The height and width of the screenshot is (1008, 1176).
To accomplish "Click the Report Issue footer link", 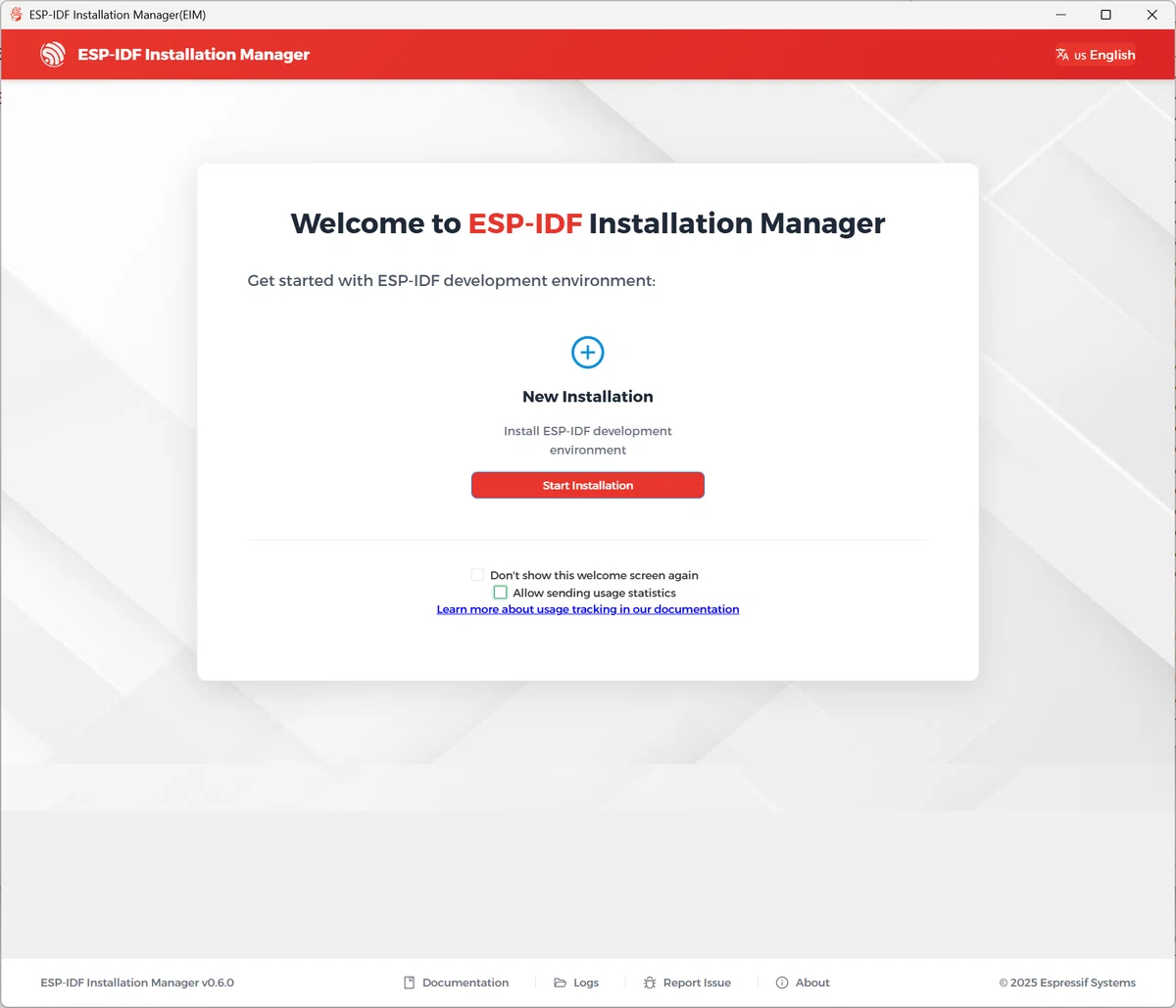I will point(687,983).
